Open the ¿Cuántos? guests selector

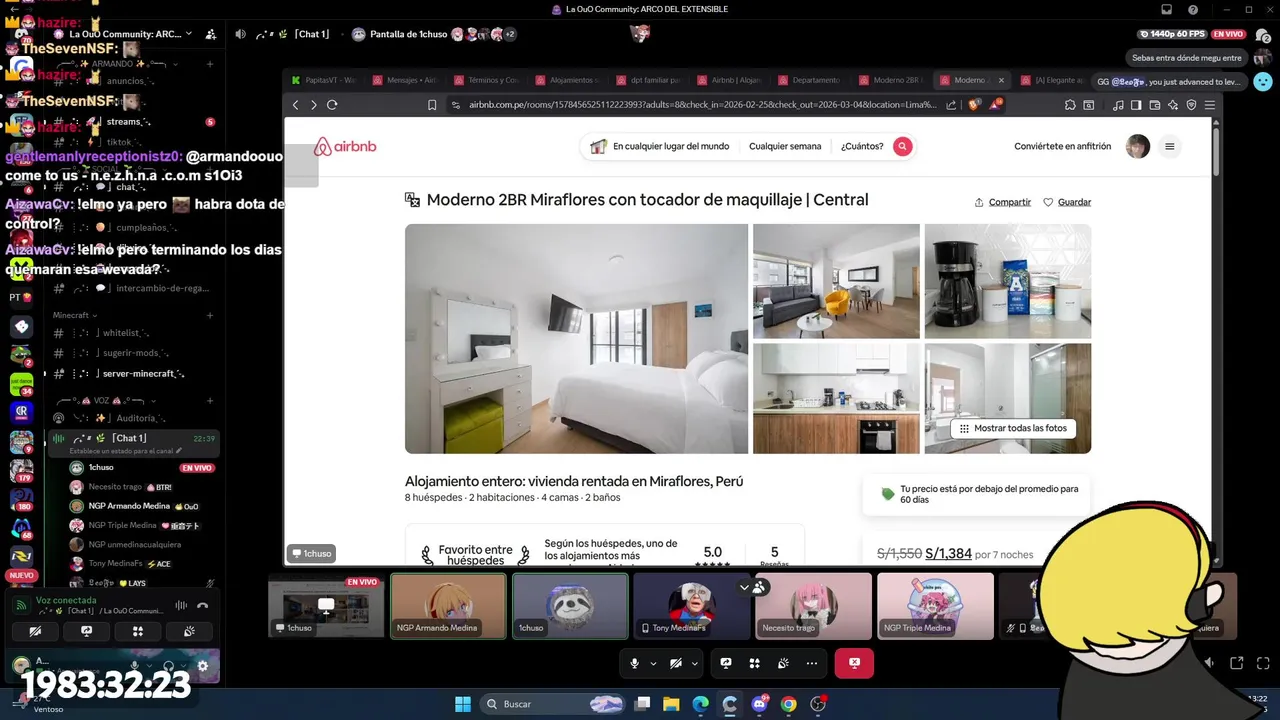pos(862,146)
